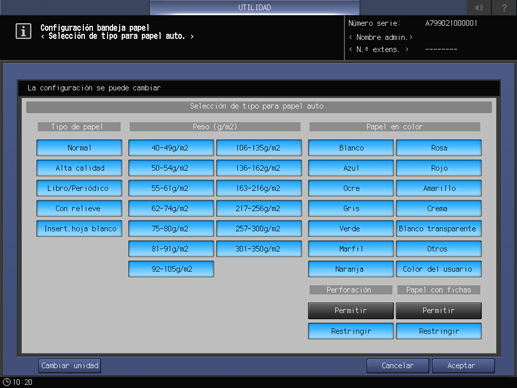The image size is (517, 388).
Task: Set Perforación to Permitir
Action: (x=351, y=311)
